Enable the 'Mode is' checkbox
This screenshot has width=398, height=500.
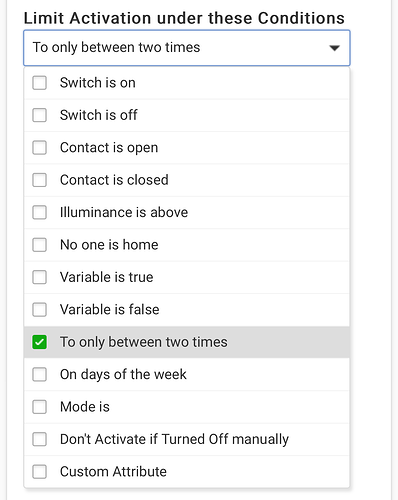click(39, 407)
